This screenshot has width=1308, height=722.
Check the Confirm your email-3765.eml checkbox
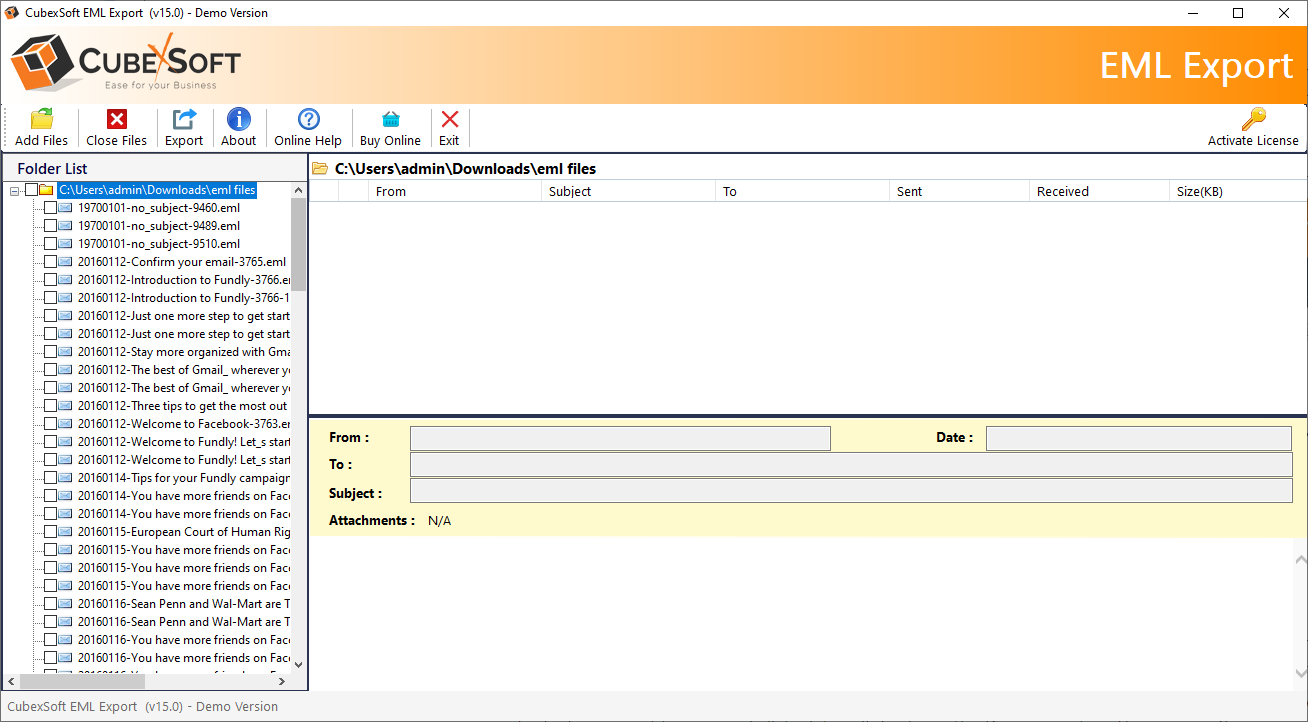click(x=50, y=262)
